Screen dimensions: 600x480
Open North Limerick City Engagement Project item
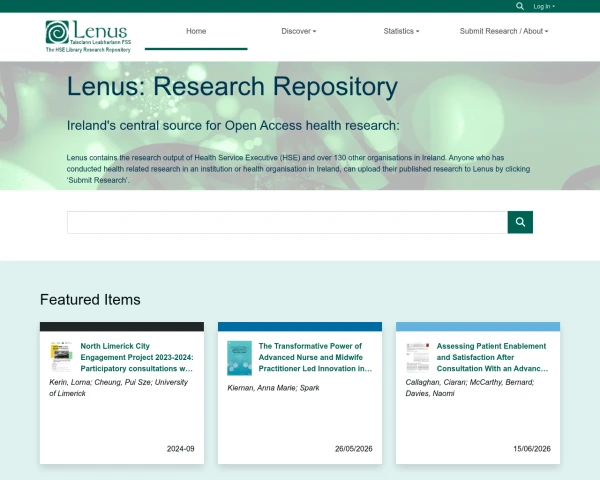coord(137,357)
